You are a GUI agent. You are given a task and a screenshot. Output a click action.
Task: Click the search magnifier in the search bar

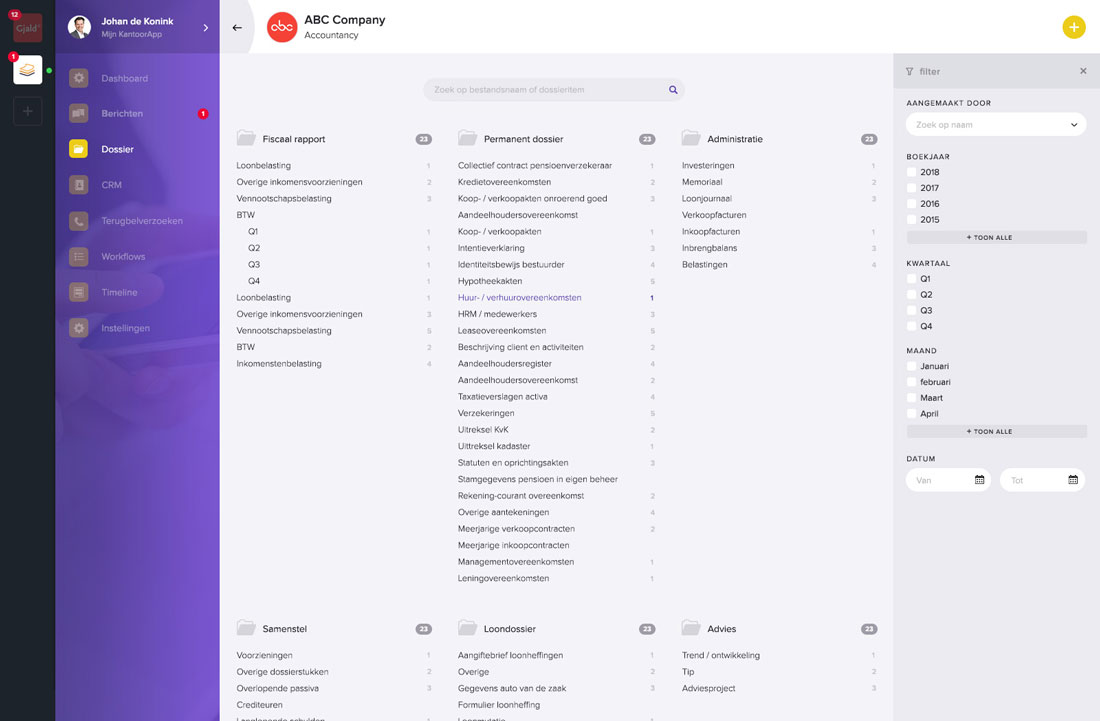672,89
